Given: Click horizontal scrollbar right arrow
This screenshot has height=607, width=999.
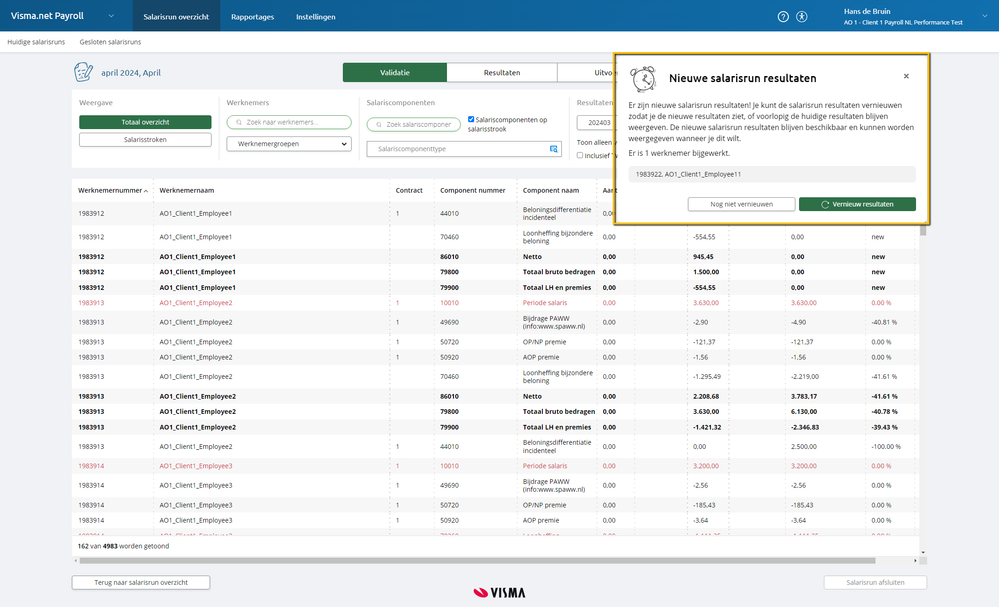Looking at the screenshot, I should (x=916, y=561).
